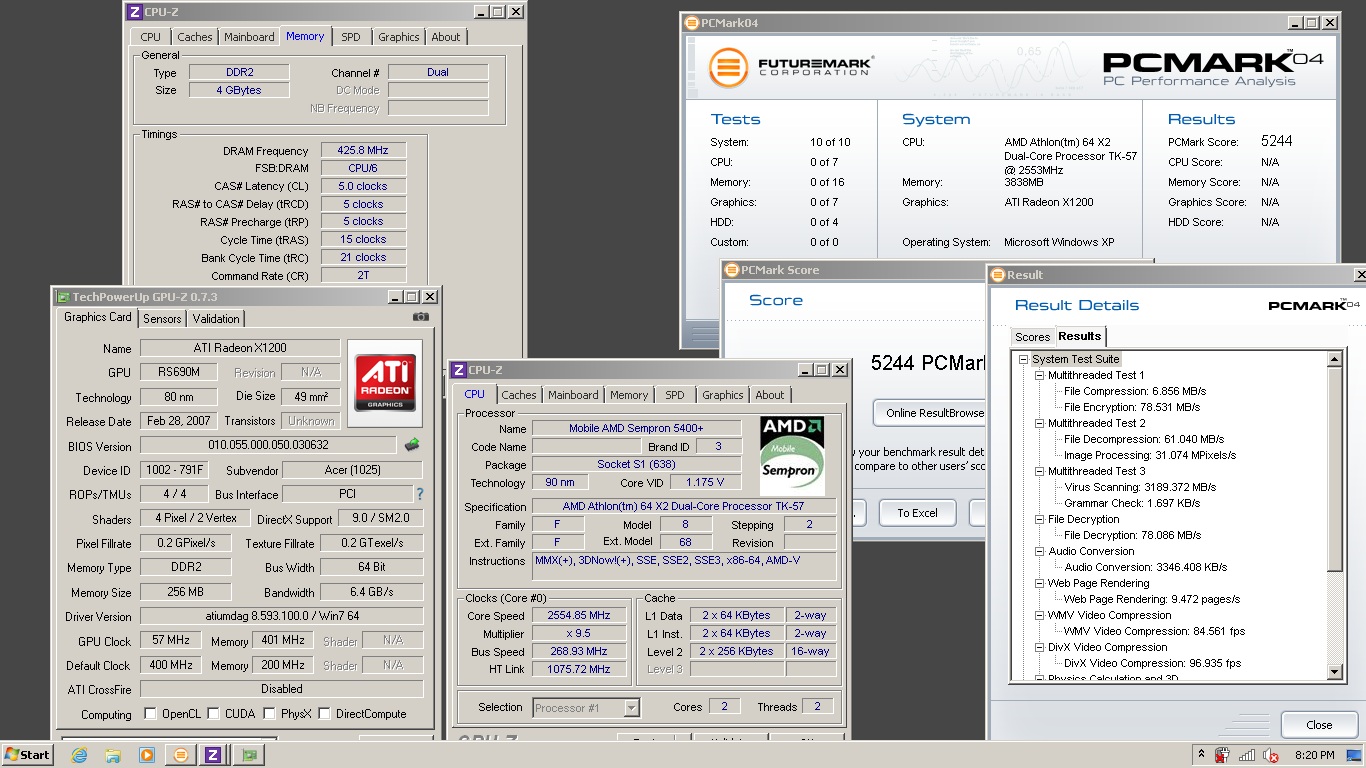Open Internet Explorer from the taskbar
The image size is (1366, 768).
[79, 755]
